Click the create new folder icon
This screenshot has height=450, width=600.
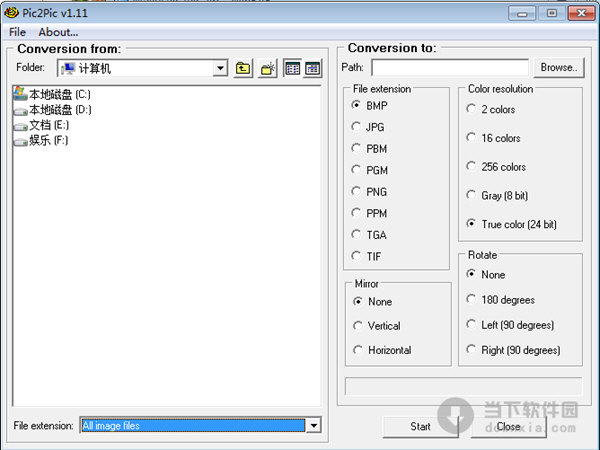[268, 68]
